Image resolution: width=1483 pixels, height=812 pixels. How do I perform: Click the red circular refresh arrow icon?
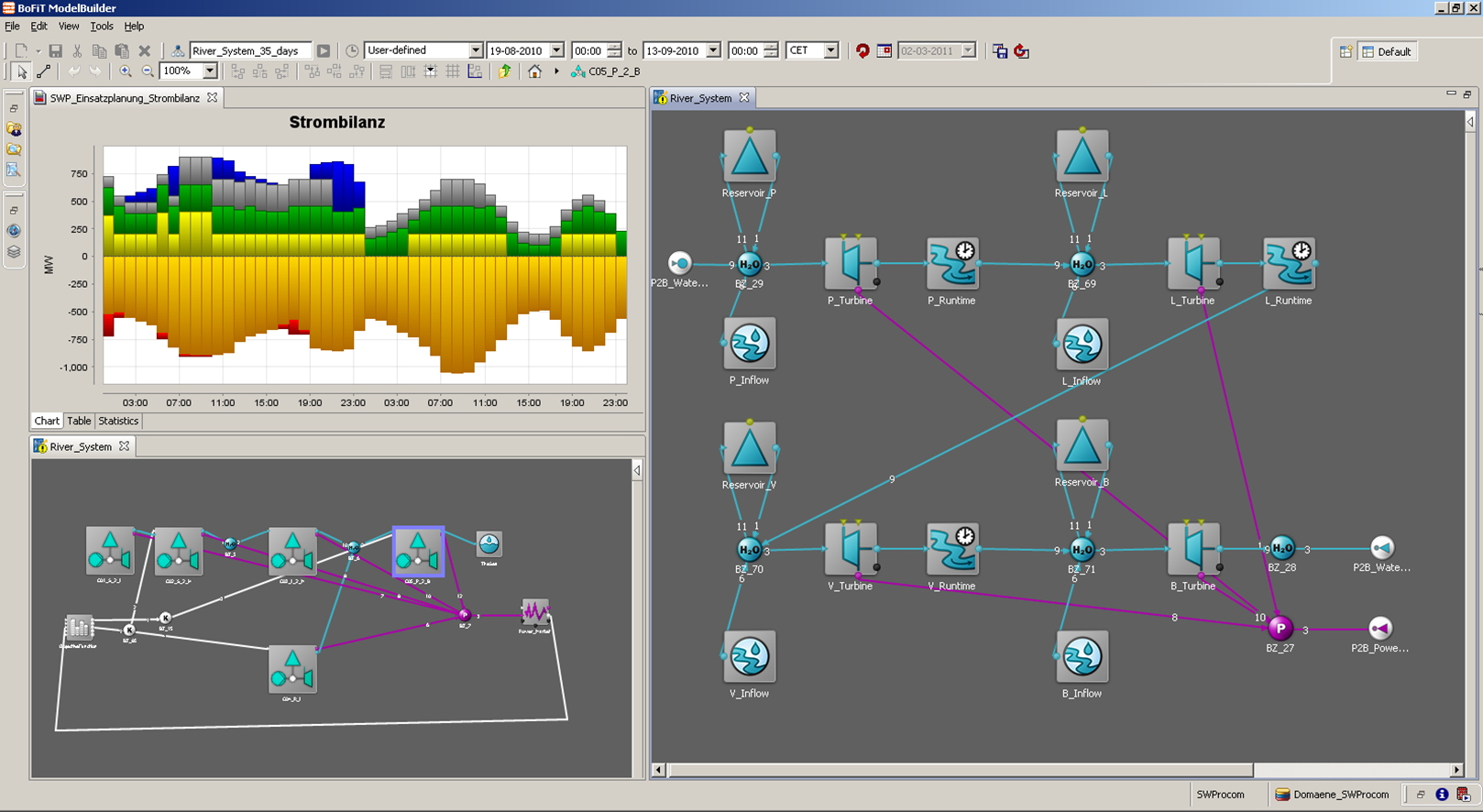862,51
